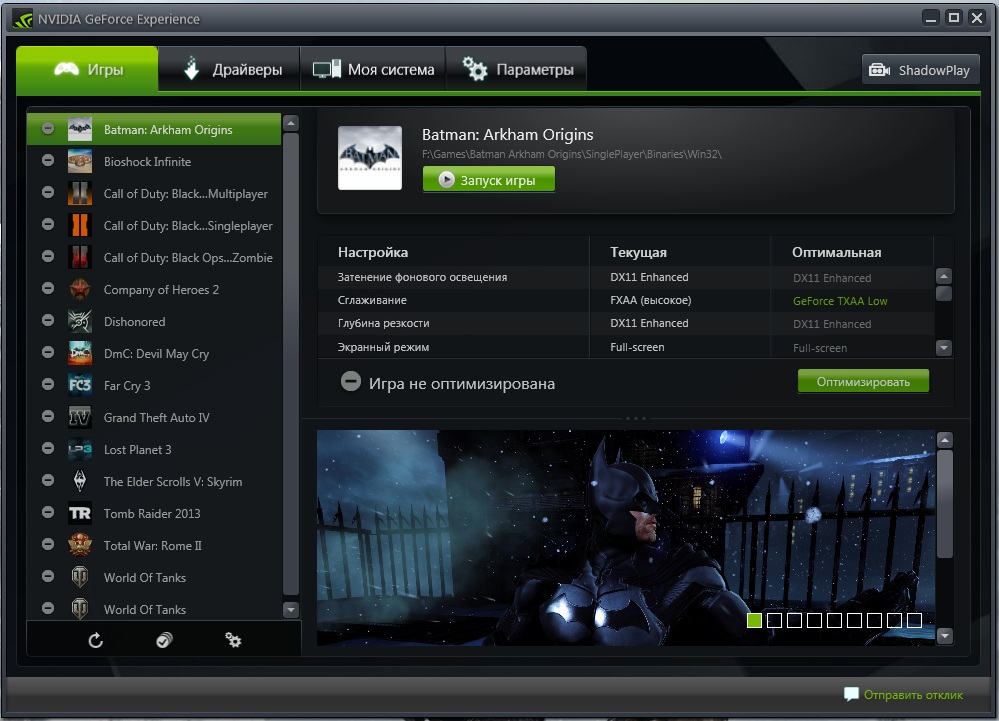Click Call of Duty: Black Ops...Zombie icon
Screen dimensions: 999x721
80,257
